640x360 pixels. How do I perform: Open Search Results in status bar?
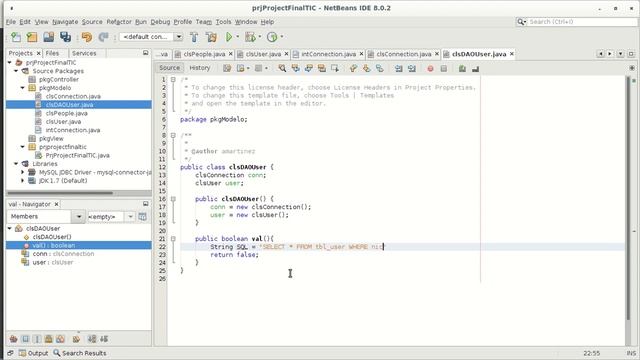80,353
